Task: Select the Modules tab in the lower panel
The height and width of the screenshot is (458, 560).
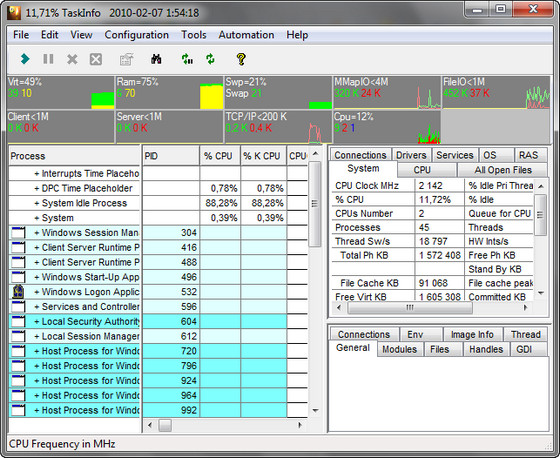Action: 399,349
